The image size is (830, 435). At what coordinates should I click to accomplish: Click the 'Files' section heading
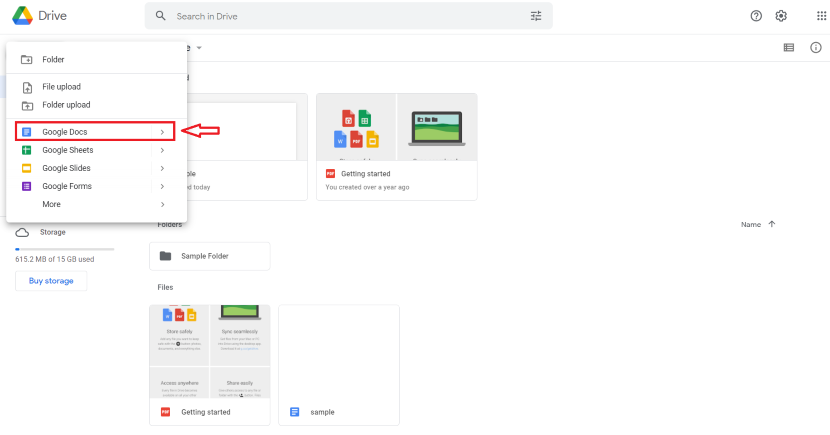(x=165, y=287)
